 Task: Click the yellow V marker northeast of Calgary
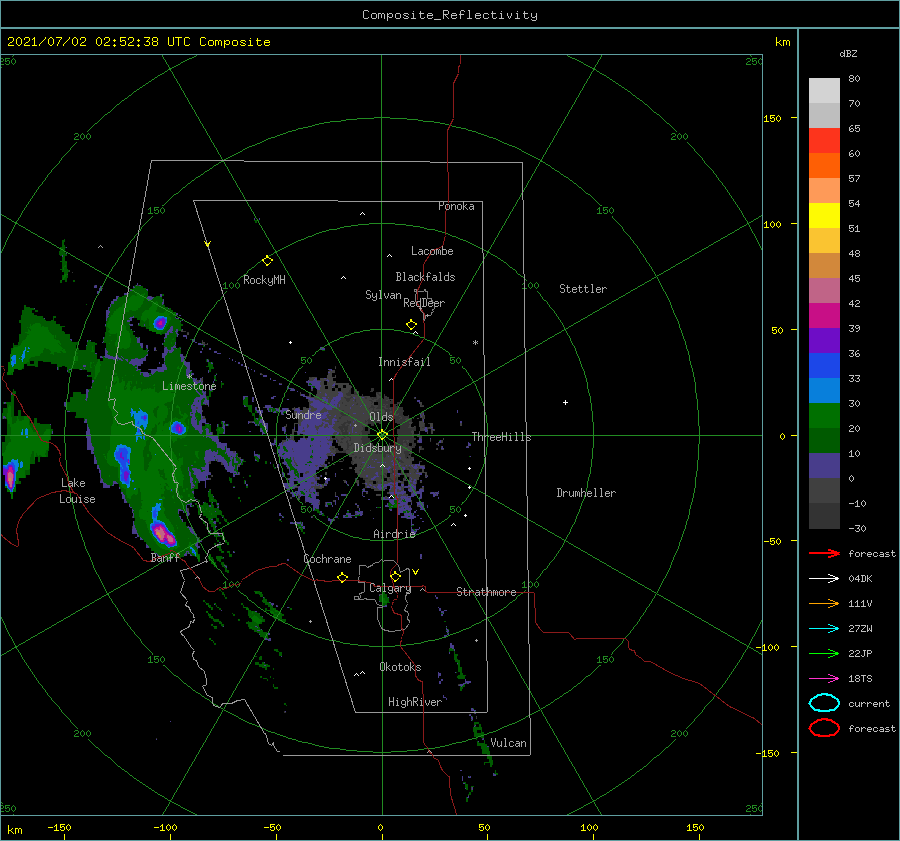[x=415, y=572]
